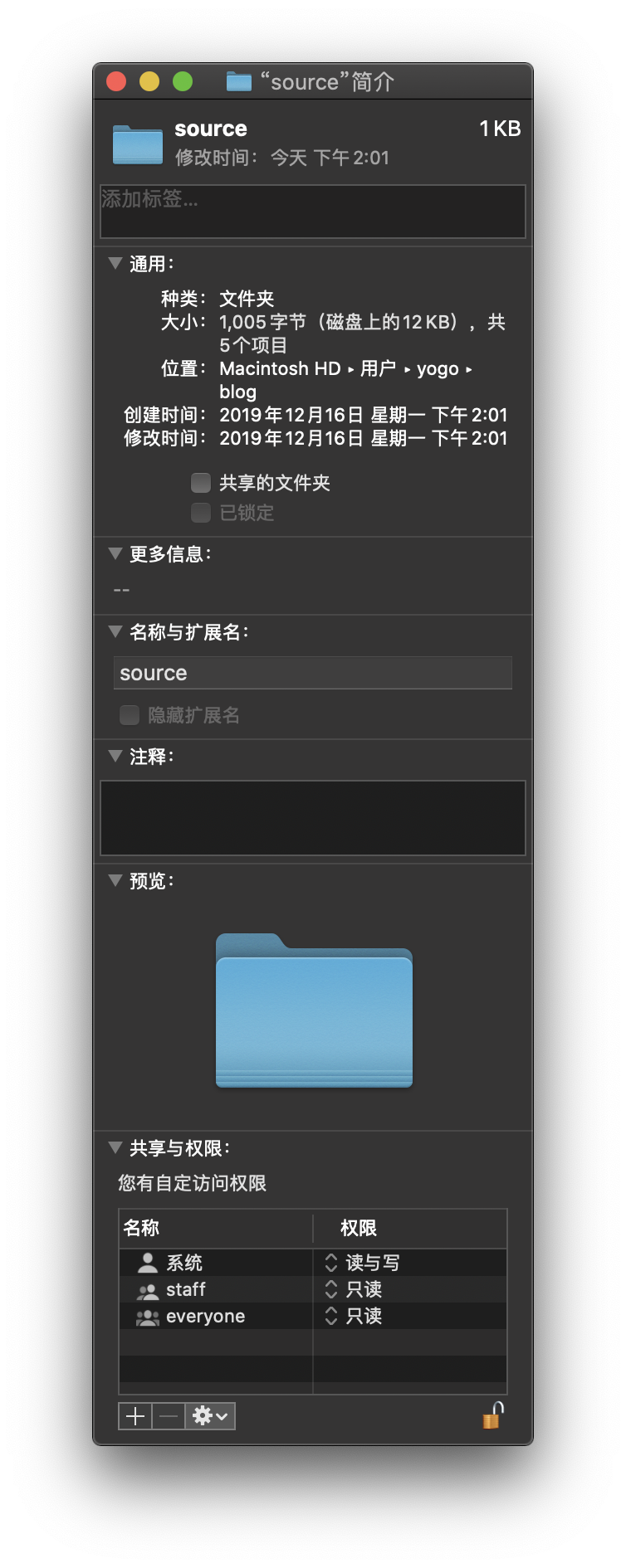
Task: Click the 名称 column header
Action: [216, 1228]
